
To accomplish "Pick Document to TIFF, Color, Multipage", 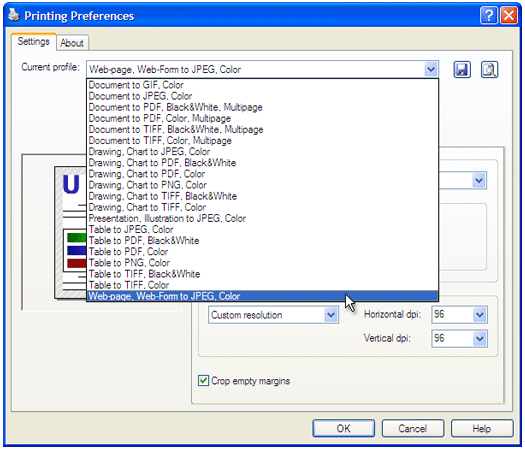I will click(x=262, y=140).
